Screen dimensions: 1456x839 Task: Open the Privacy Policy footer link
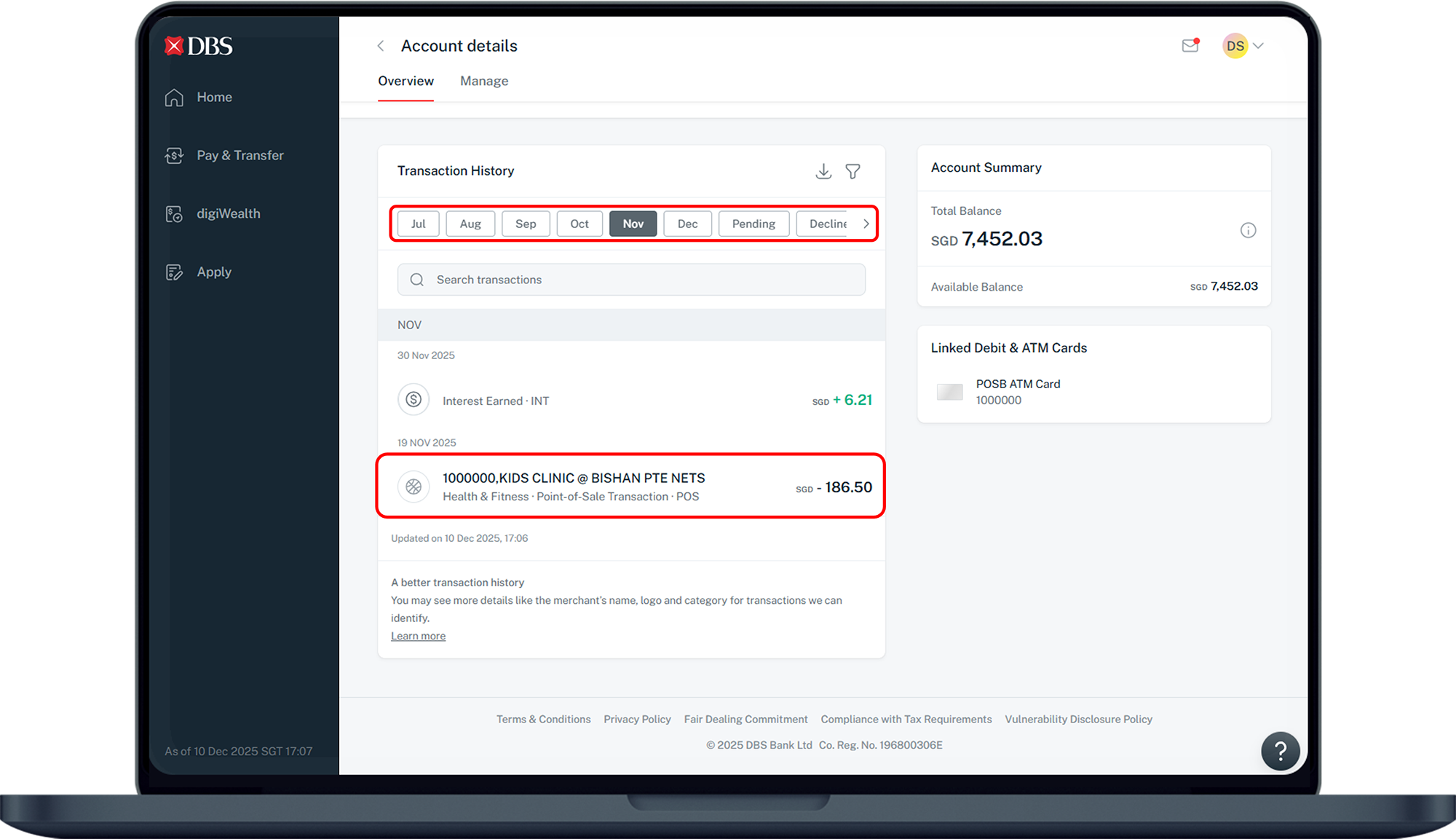click(637, 719)
